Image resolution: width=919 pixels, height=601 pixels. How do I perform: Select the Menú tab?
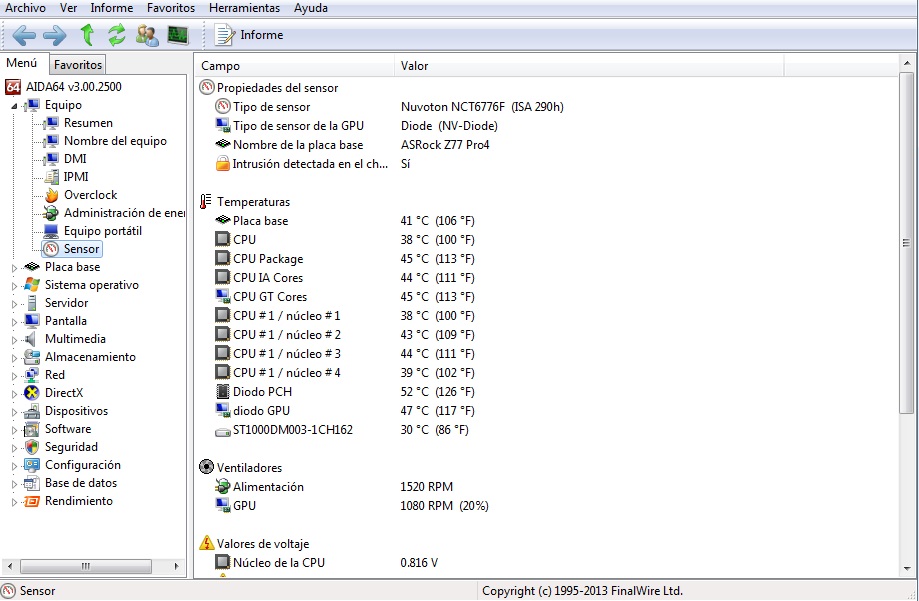click(x=22, y=63)
